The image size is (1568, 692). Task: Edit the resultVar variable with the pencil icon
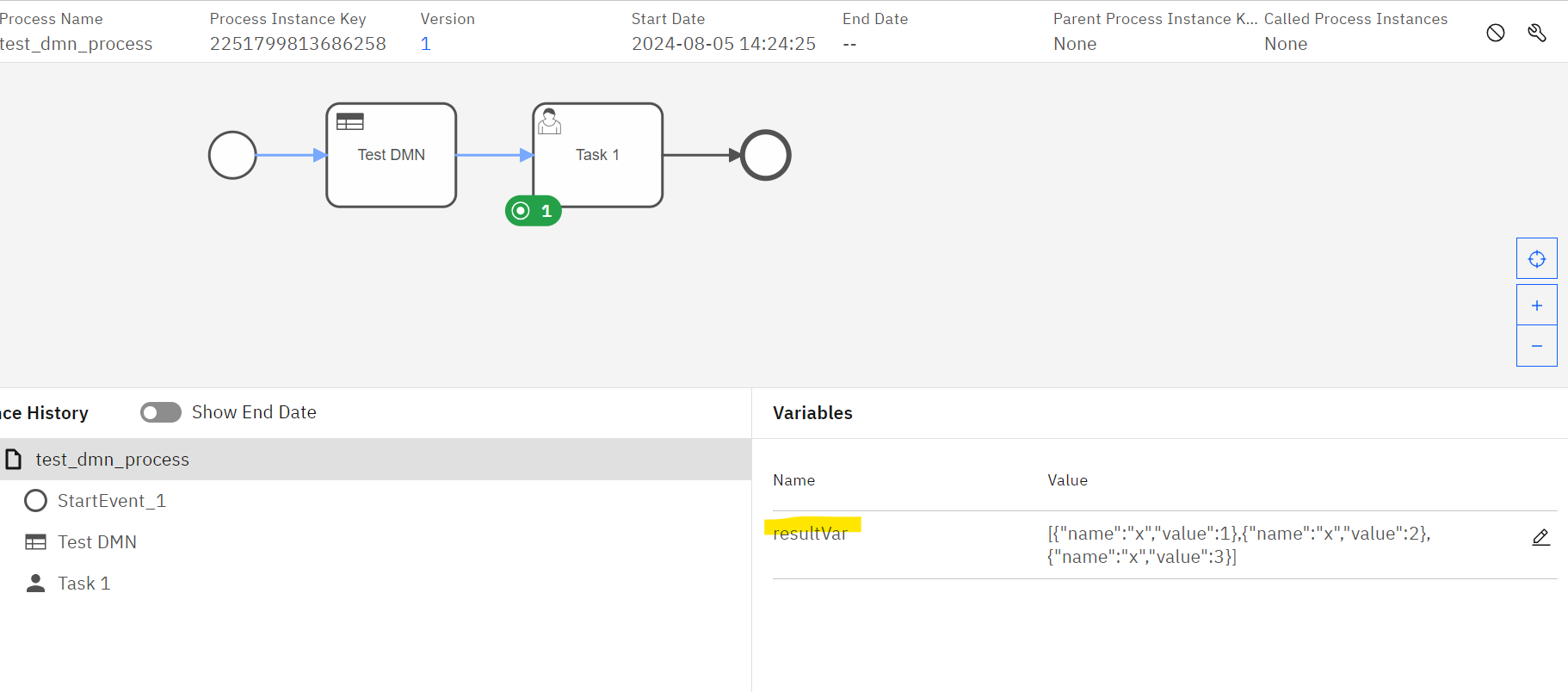click(x=1541, y=538)
